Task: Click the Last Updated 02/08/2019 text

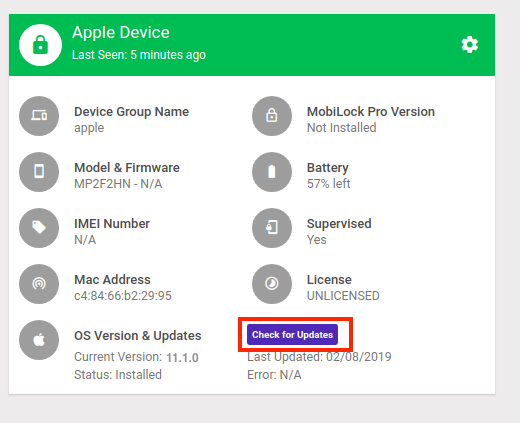Action: (x=319, y=357)
